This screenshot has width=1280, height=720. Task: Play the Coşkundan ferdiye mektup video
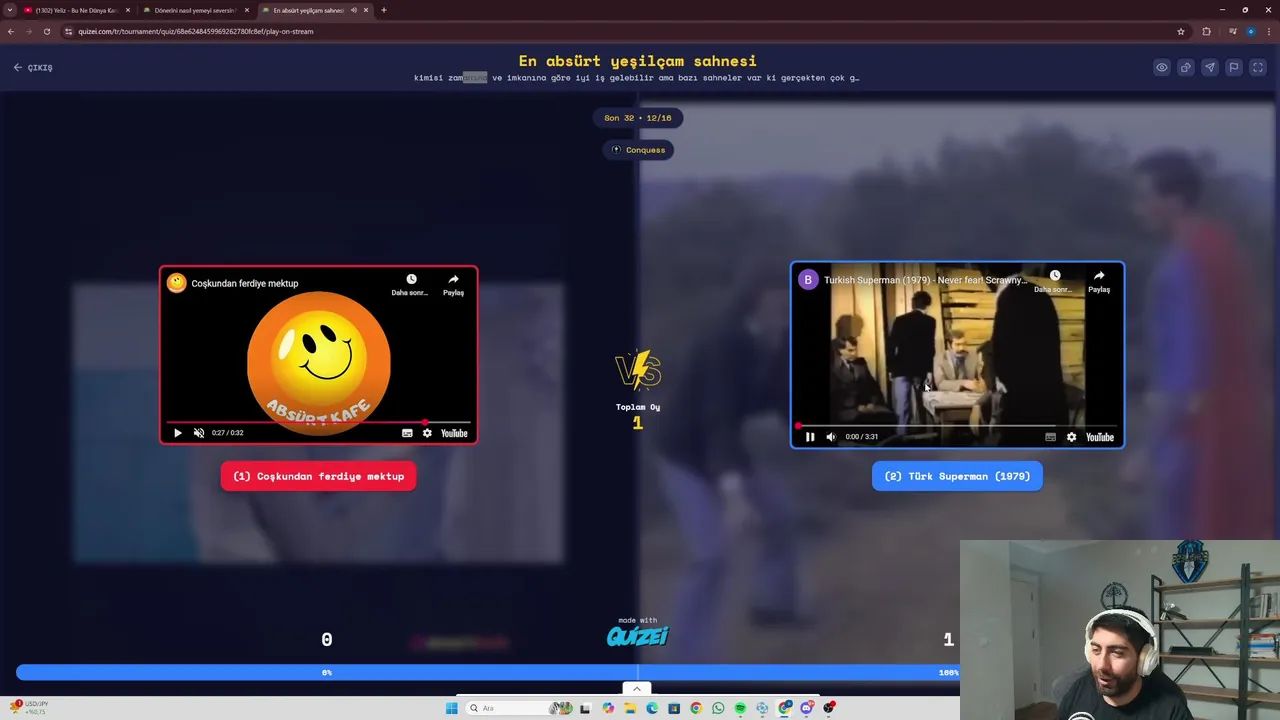point(177,433)
